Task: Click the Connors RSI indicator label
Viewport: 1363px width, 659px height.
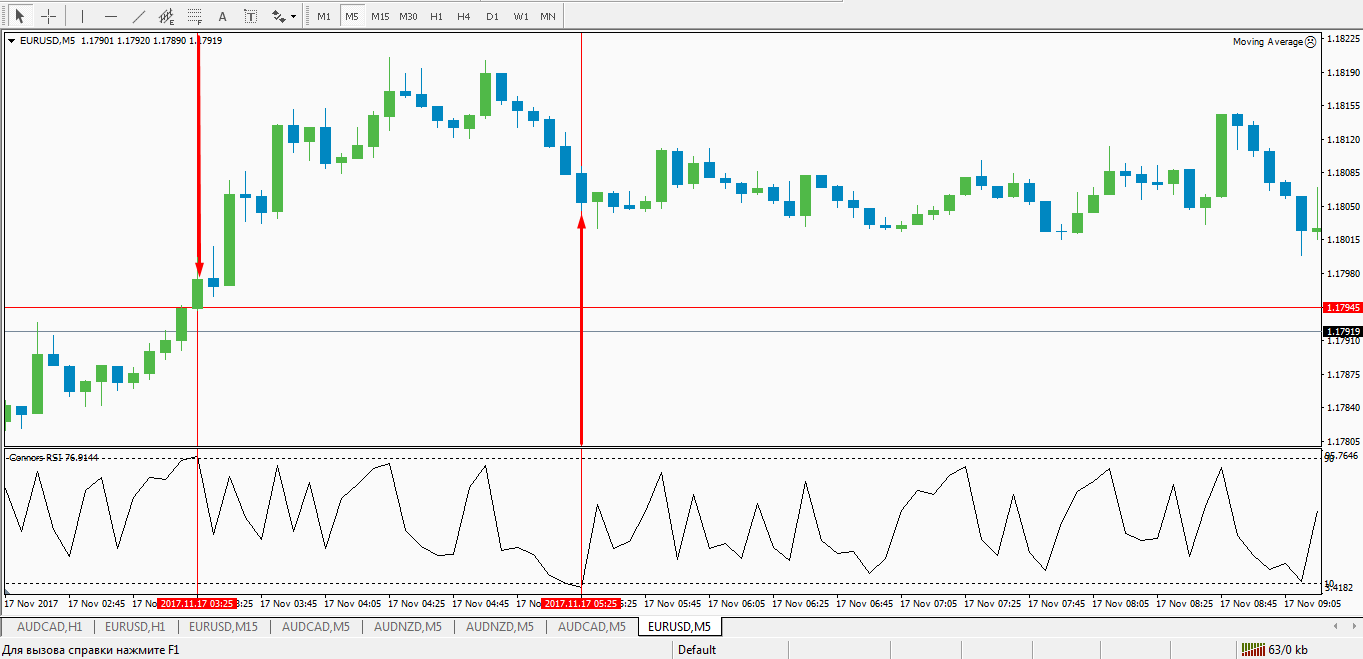Action: (x=54, y=458)
